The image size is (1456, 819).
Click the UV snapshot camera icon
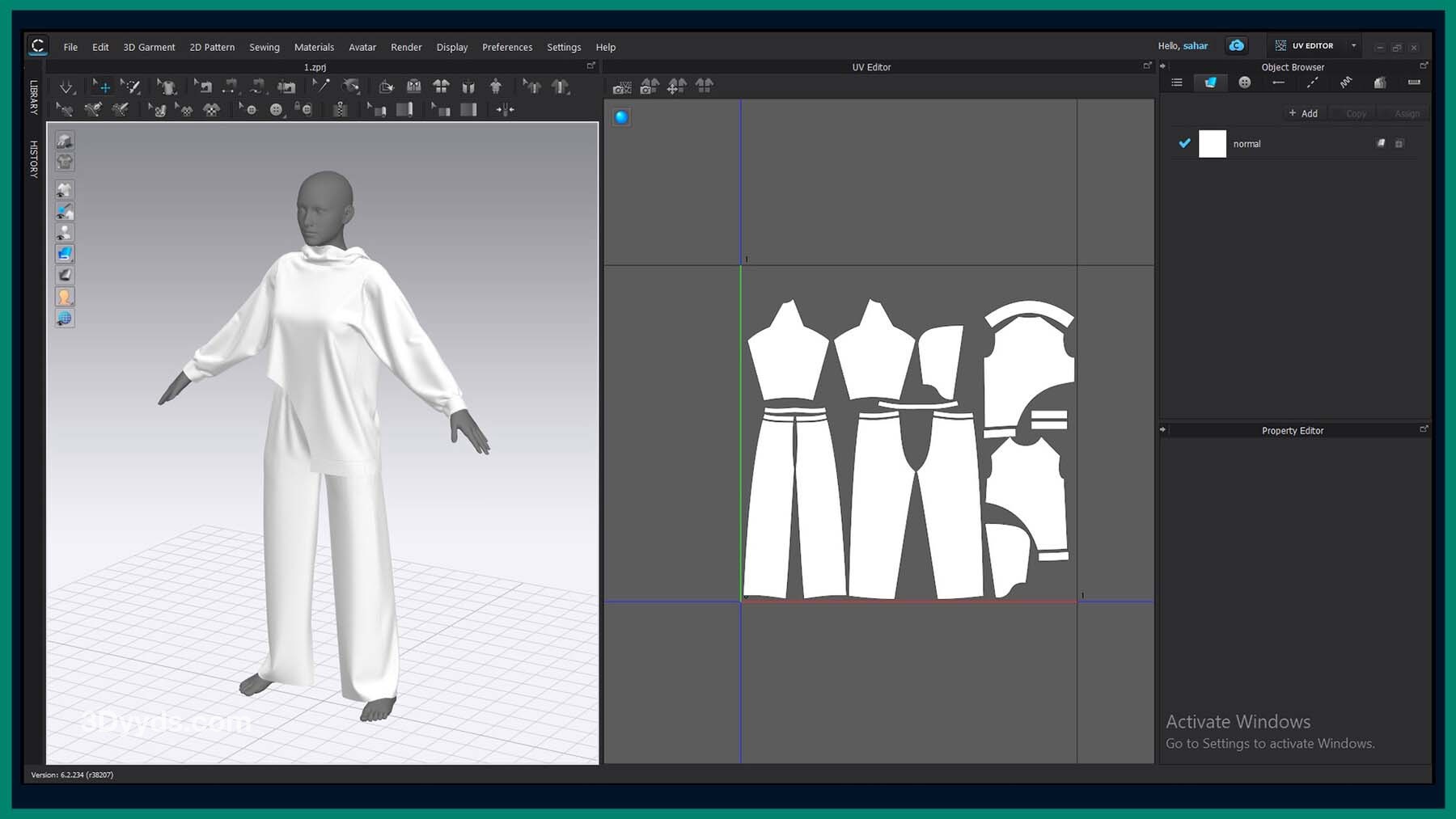[622, 87]
